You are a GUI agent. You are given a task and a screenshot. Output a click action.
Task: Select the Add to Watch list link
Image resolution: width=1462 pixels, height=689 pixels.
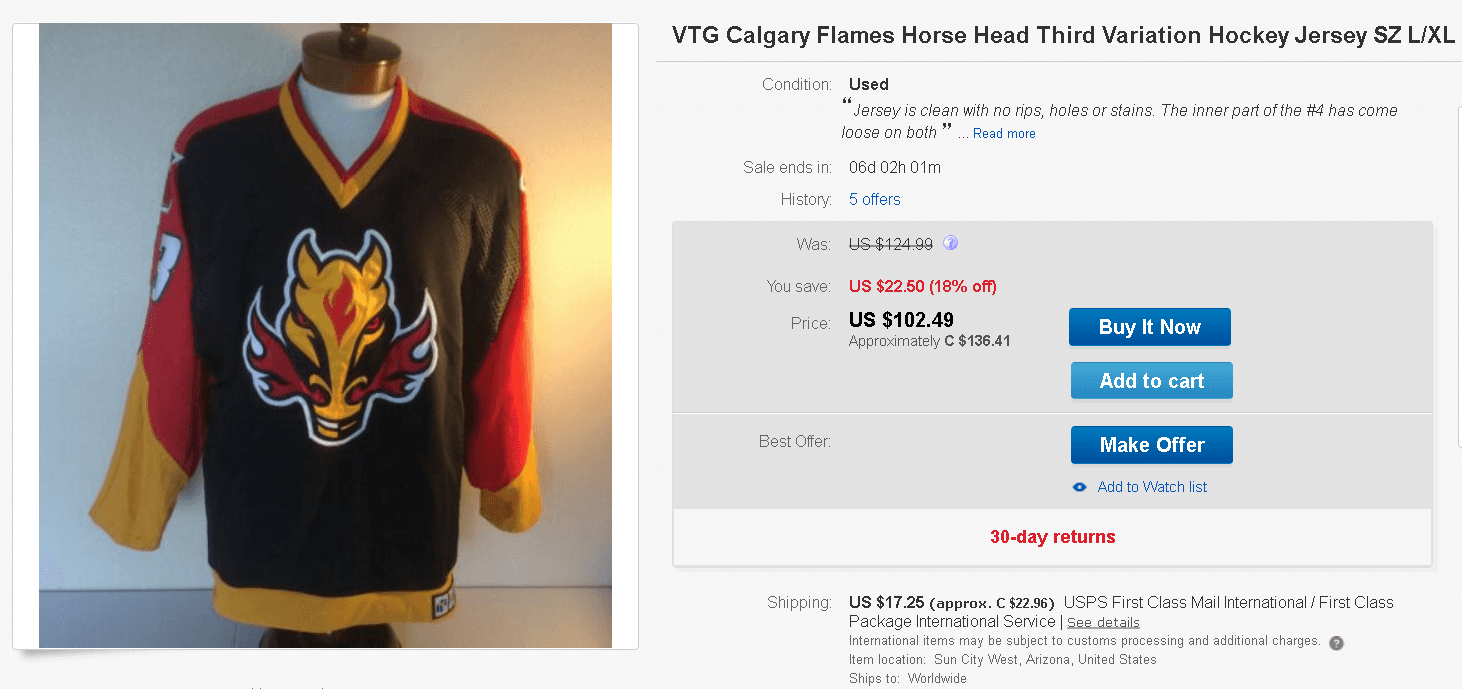1152,487
